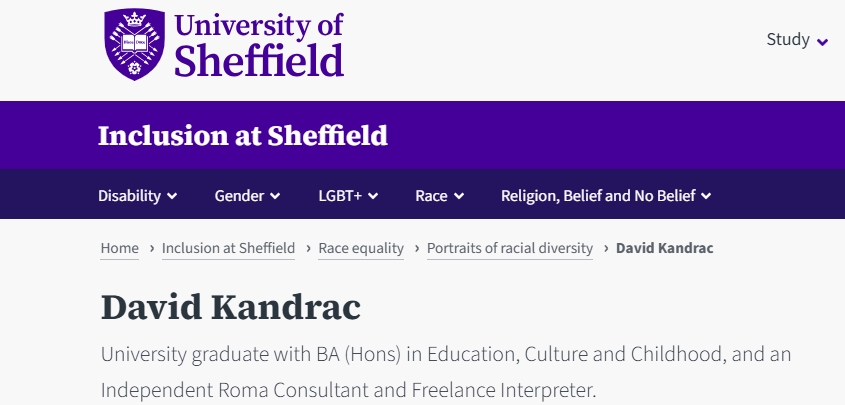Open the Race navigation menu
This screenshot has height=405, width=845.
click(431, 195)
